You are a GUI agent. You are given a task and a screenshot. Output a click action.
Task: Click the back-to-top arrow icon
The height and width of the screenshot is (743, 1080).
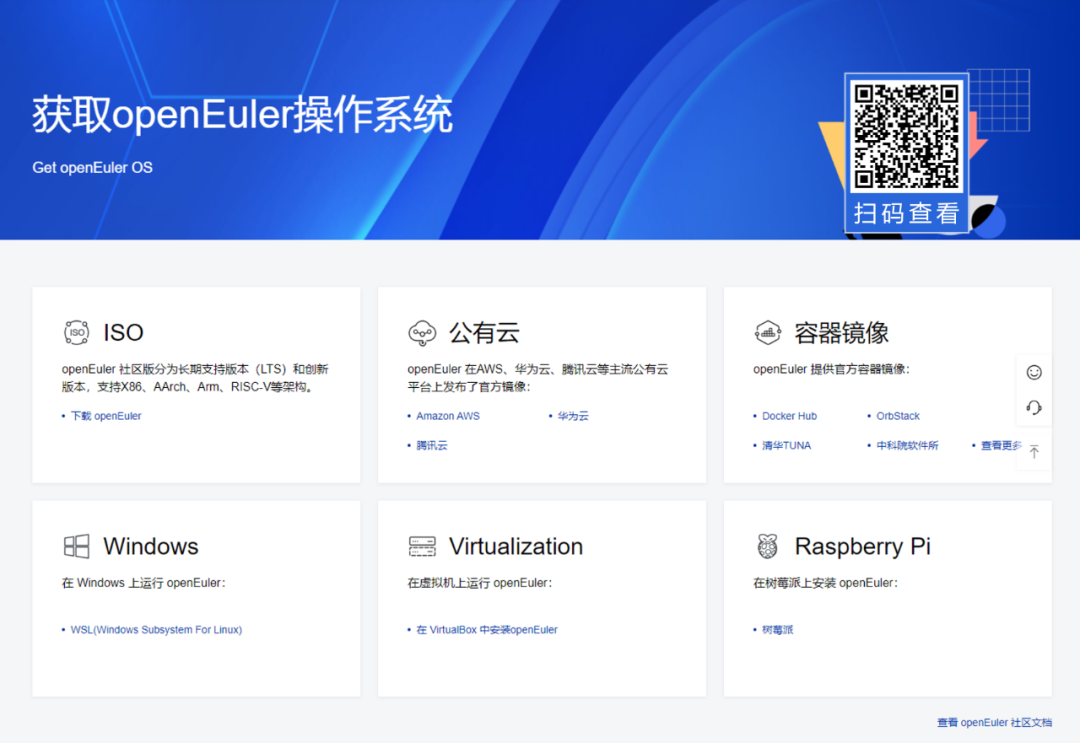pos(1034,452)
